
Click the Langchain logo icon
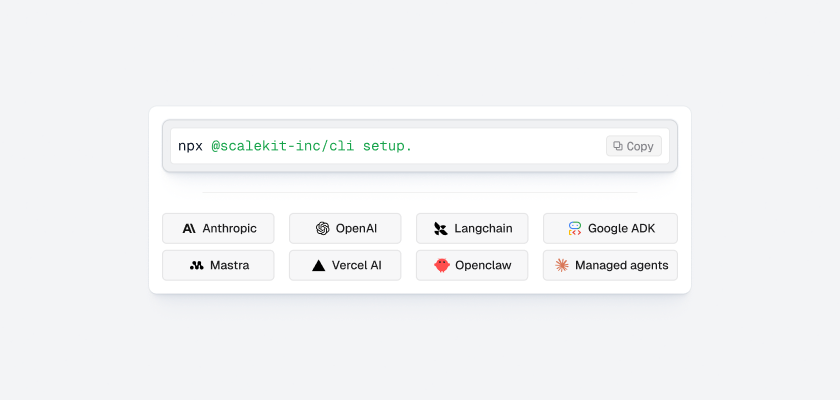click(440, 229)
